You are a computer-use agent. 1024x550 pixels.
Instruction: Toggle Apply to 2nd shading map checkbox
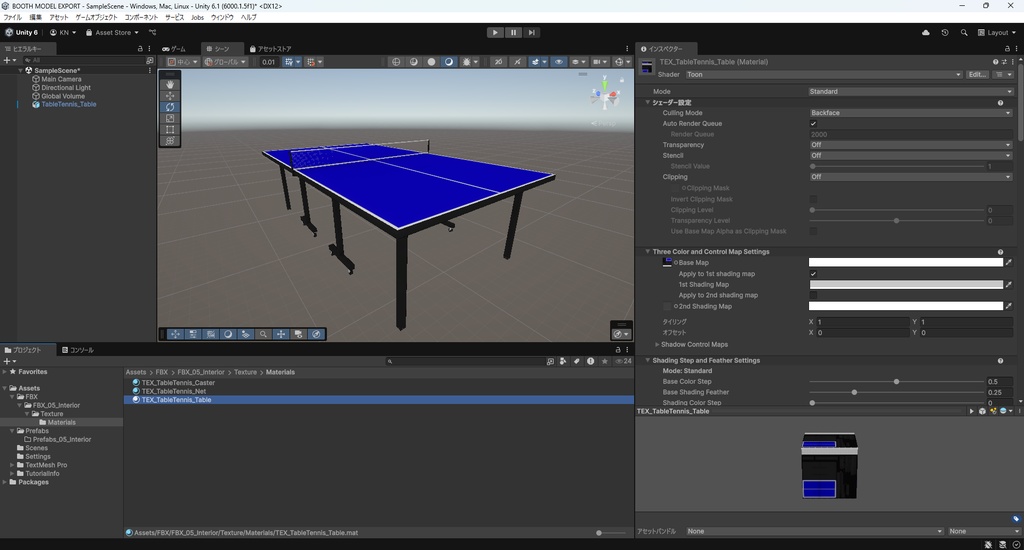(813, 295)
